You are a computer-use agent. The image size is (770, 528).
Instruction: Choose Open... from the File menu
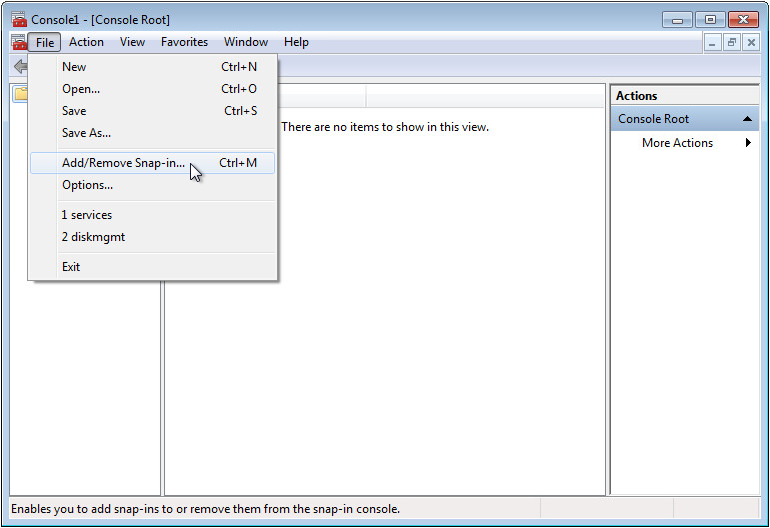pyautogui.click(x=152, y=89)
